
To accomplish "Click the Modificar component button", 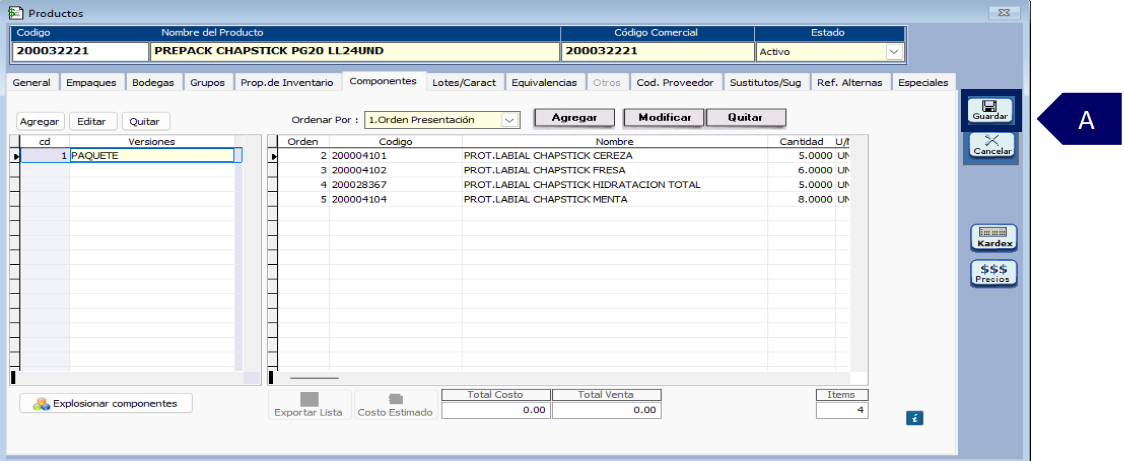I will click(665, 118).
